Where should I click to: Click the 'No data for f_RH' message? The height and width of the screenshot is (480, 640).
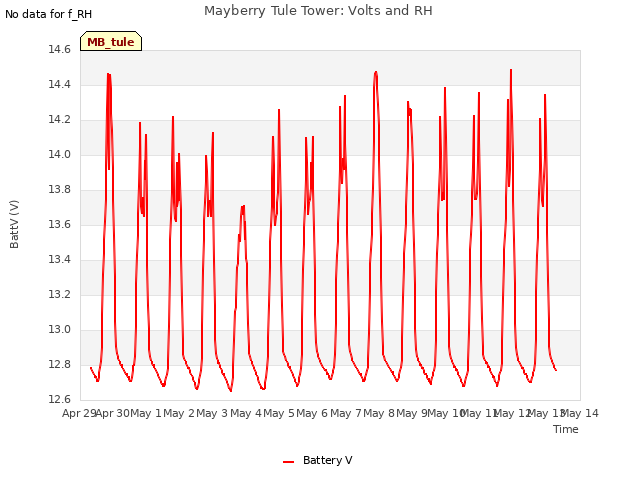(49, 14)
